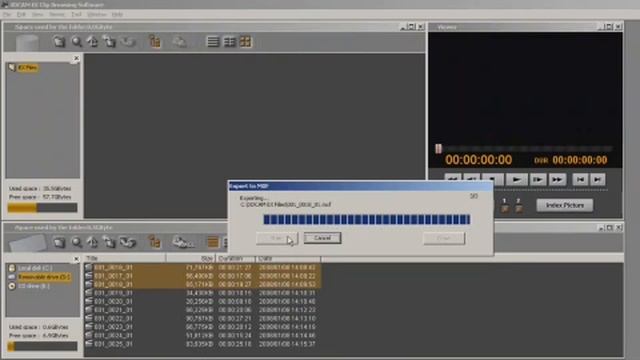Select clip 031_0017_01 in the list

tap(203, 276)
